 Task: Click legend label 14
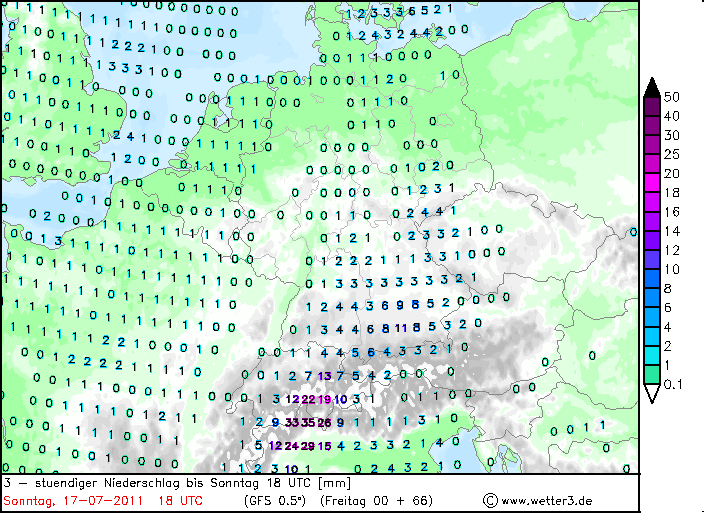click(672, 231)
